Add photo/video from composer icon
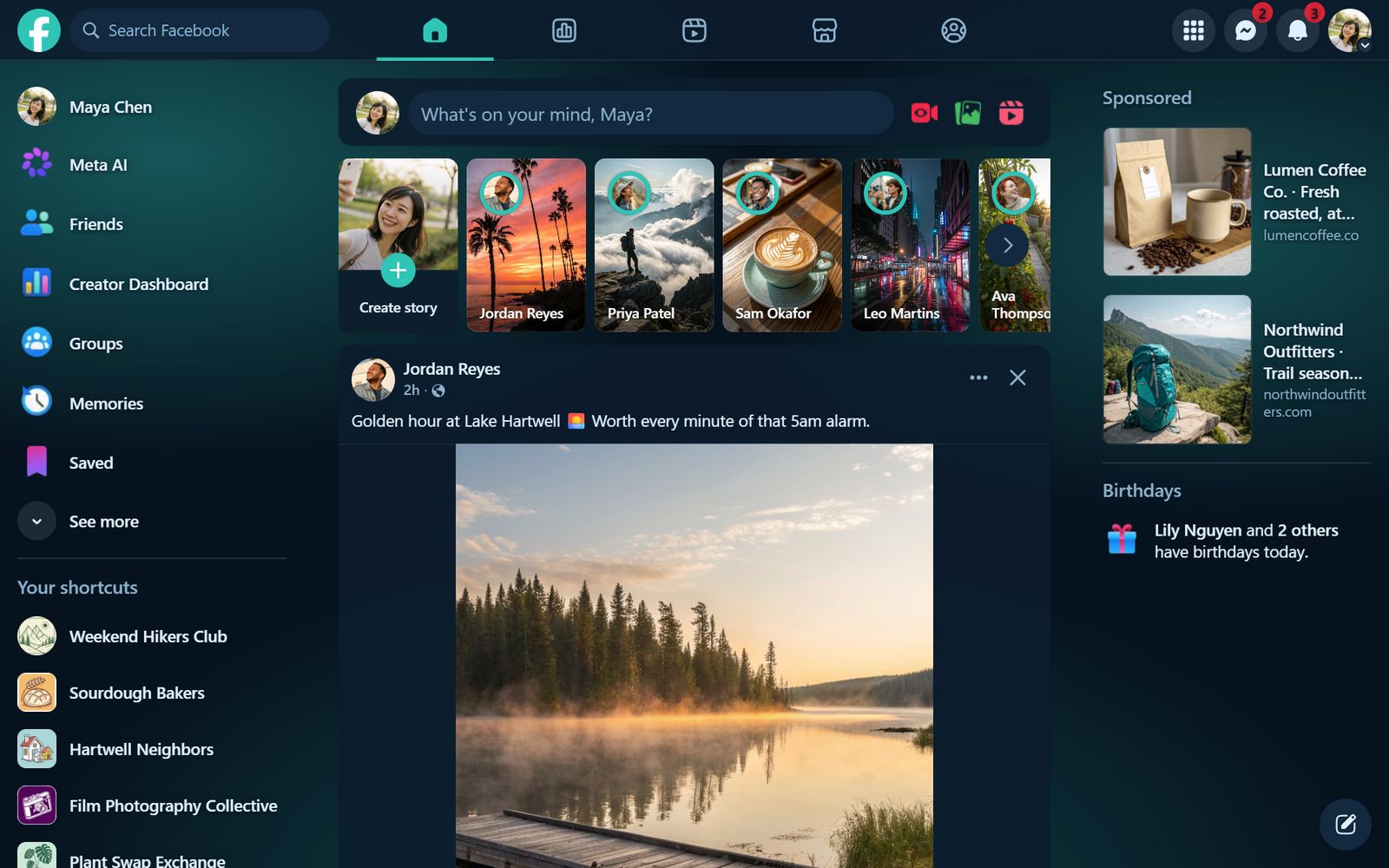The image size is (1389, 868). click(967, 113)
